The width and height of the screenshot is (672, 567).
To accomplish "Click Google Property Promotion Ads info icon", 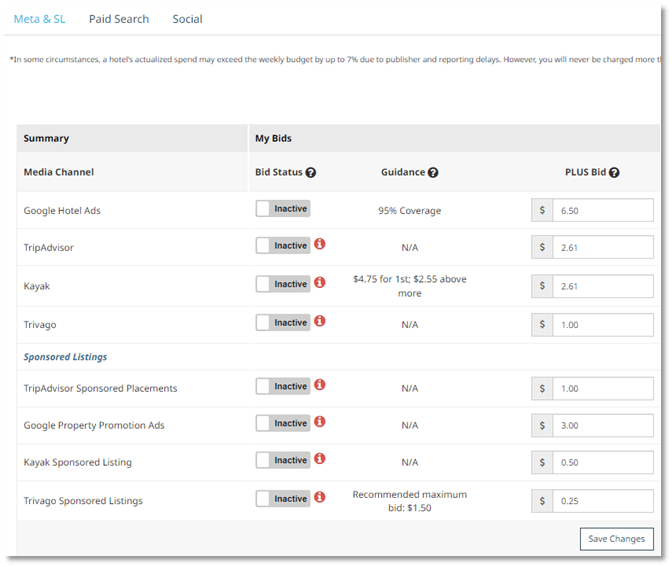I will 320,421.
